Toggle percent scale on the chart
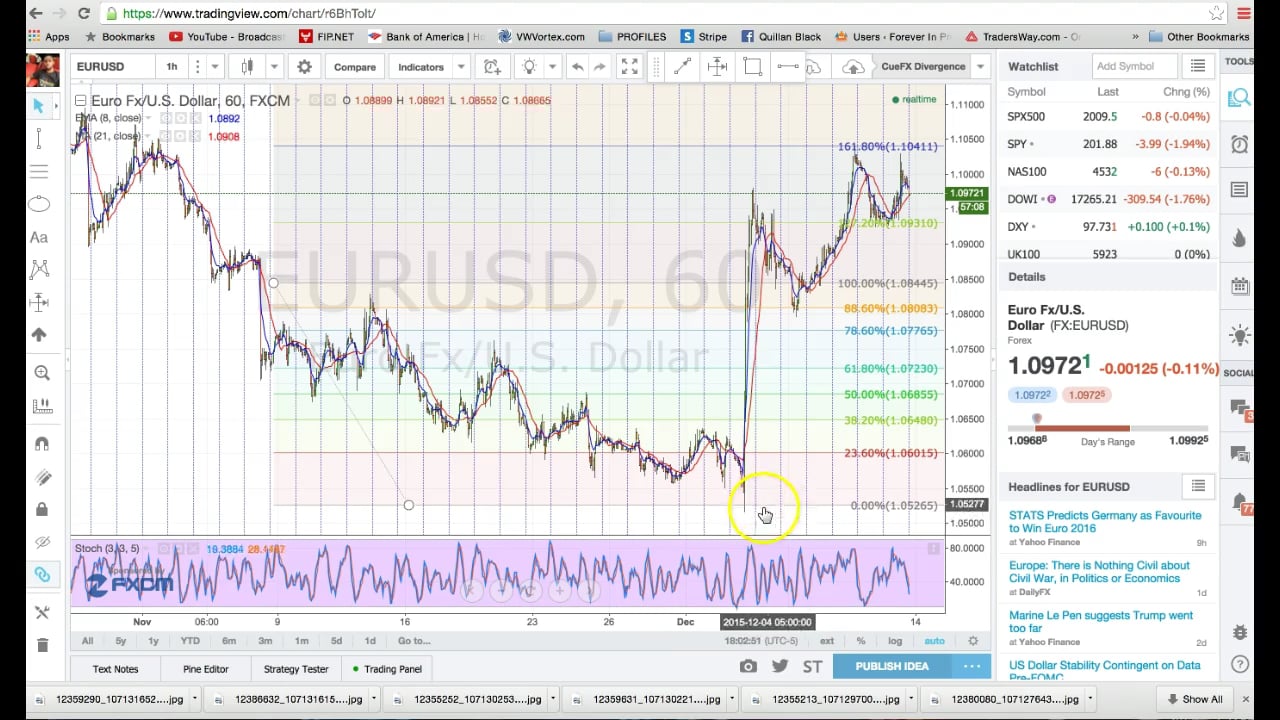 [x=861, y=641]
